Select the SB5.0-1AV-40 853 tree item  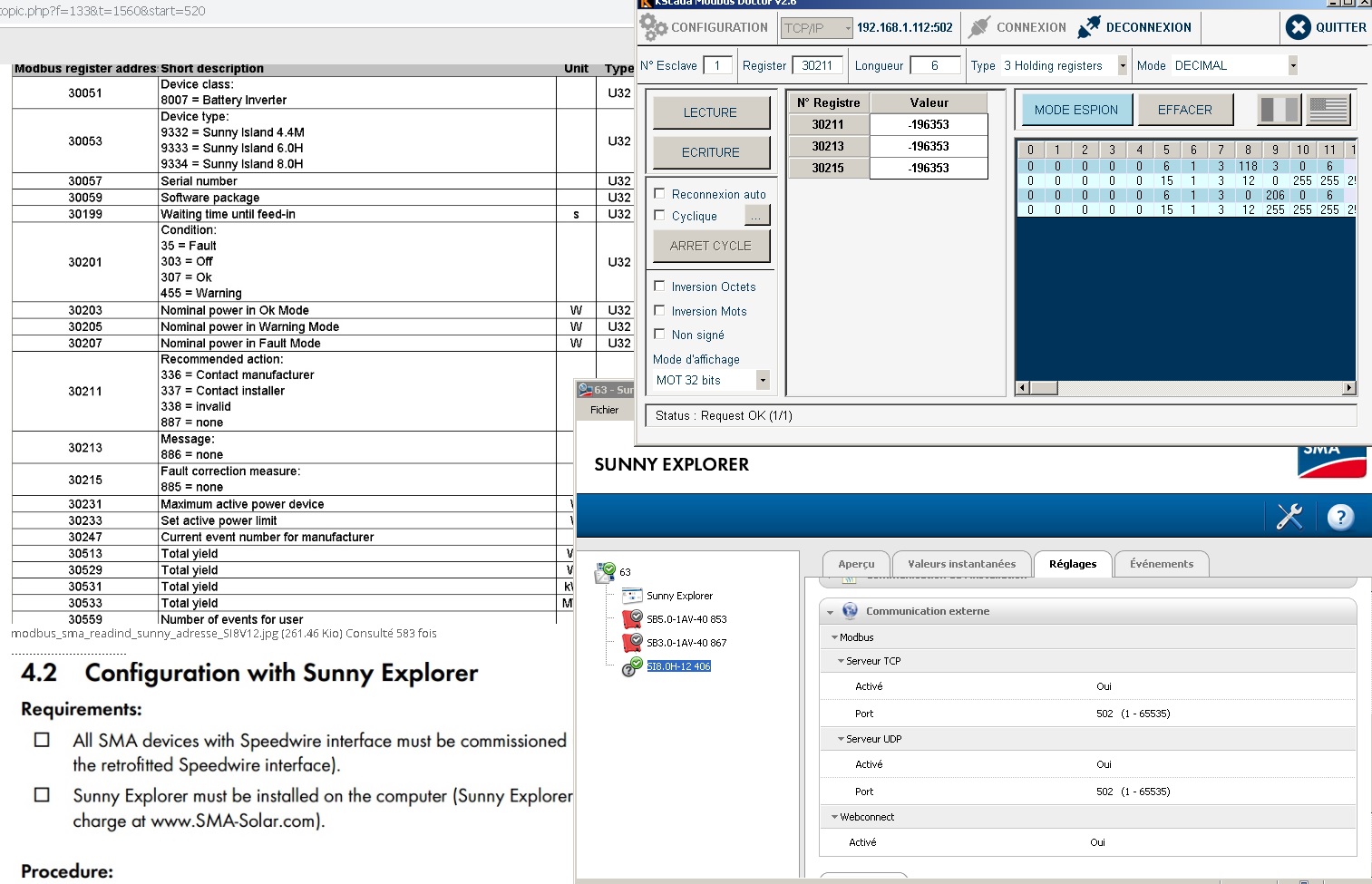click(686, 619)
